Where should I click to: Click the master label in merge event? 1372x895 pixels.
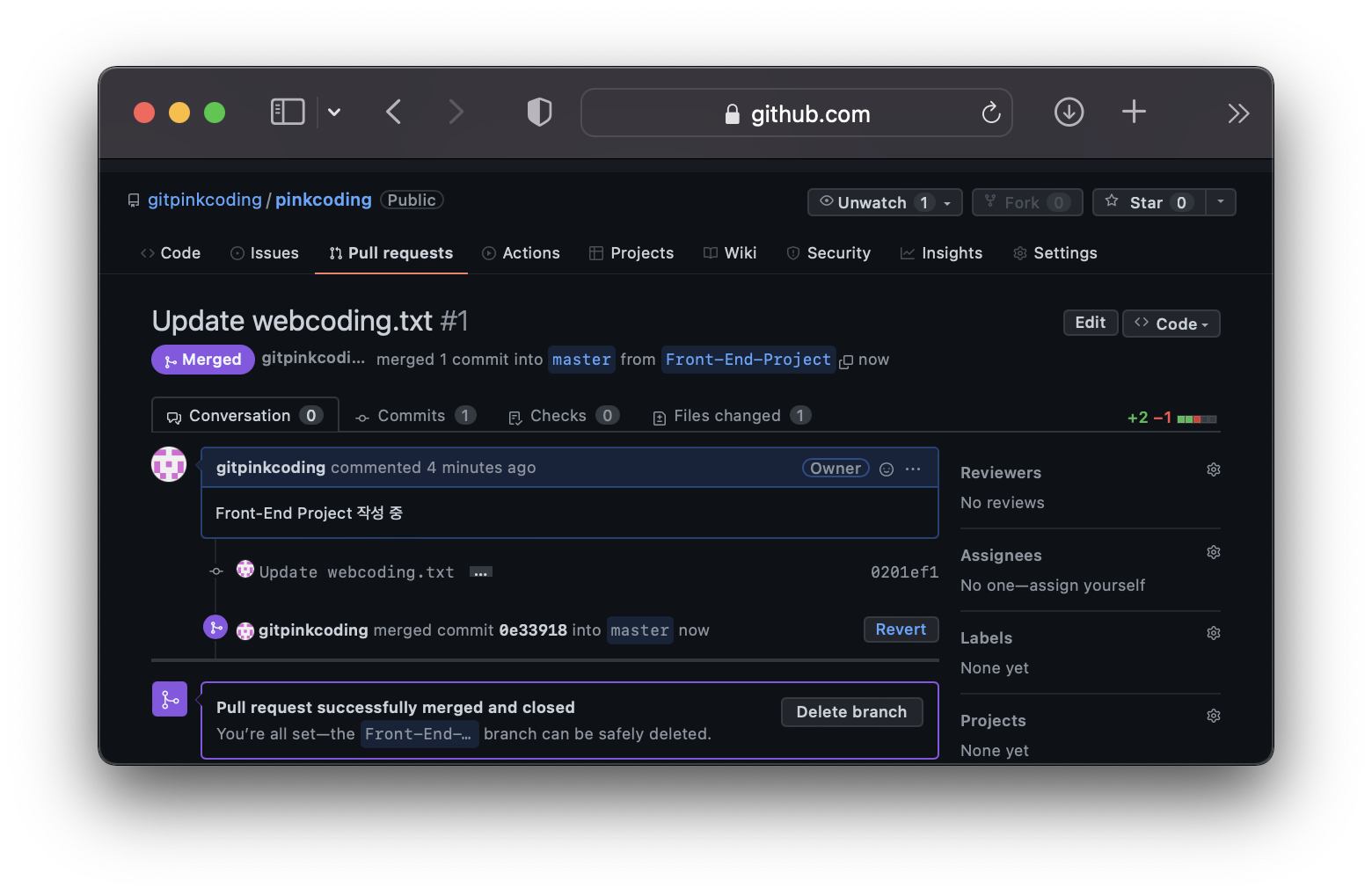click(639, 630)
